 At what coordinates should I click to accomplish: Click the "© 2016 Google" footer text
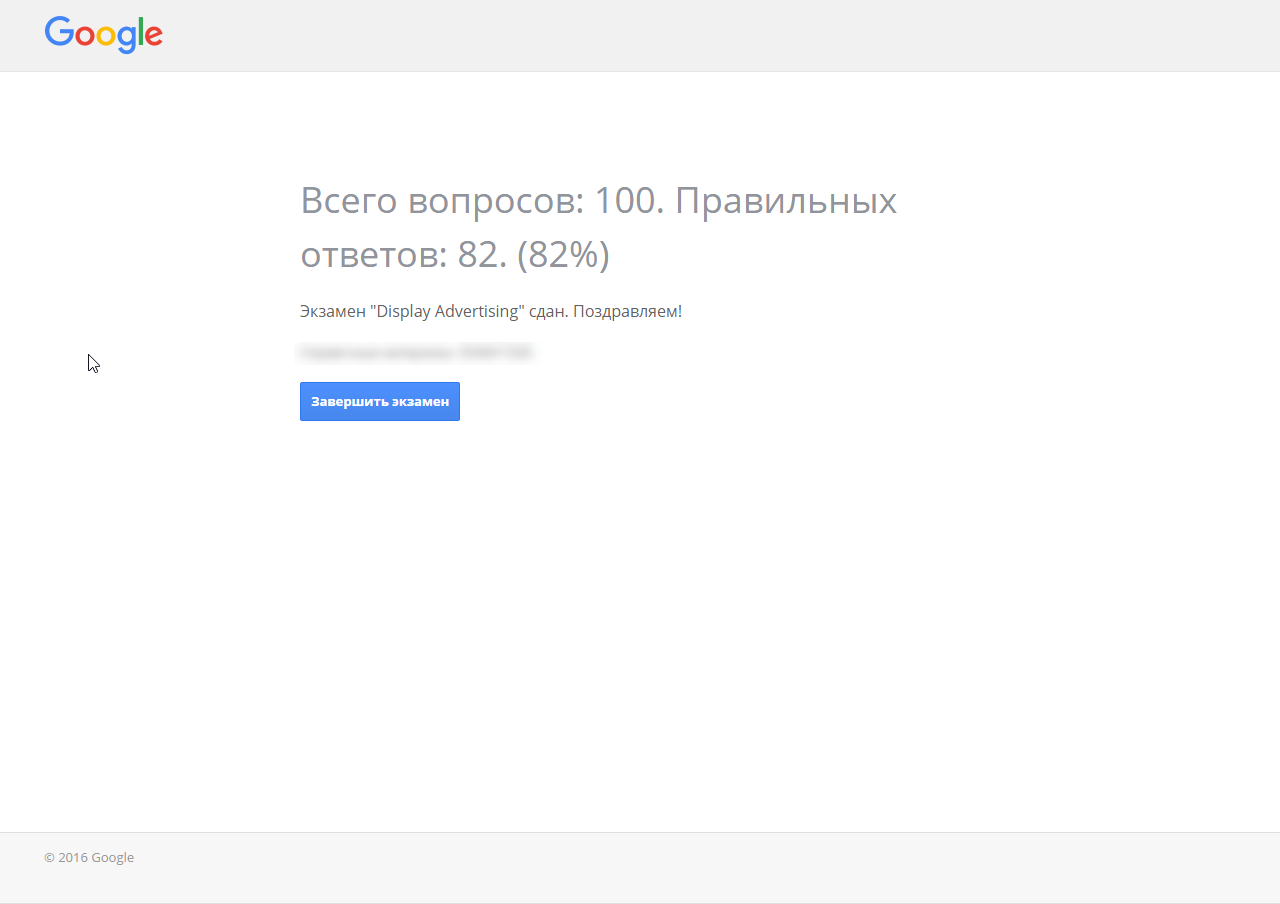pyautogui.click(x=89, y=857)
